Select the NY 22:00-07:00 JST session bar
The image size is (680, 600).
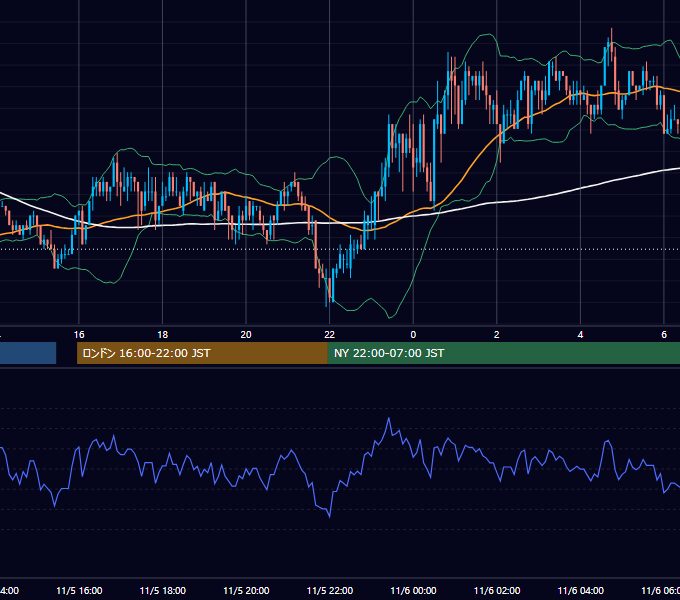503,353
